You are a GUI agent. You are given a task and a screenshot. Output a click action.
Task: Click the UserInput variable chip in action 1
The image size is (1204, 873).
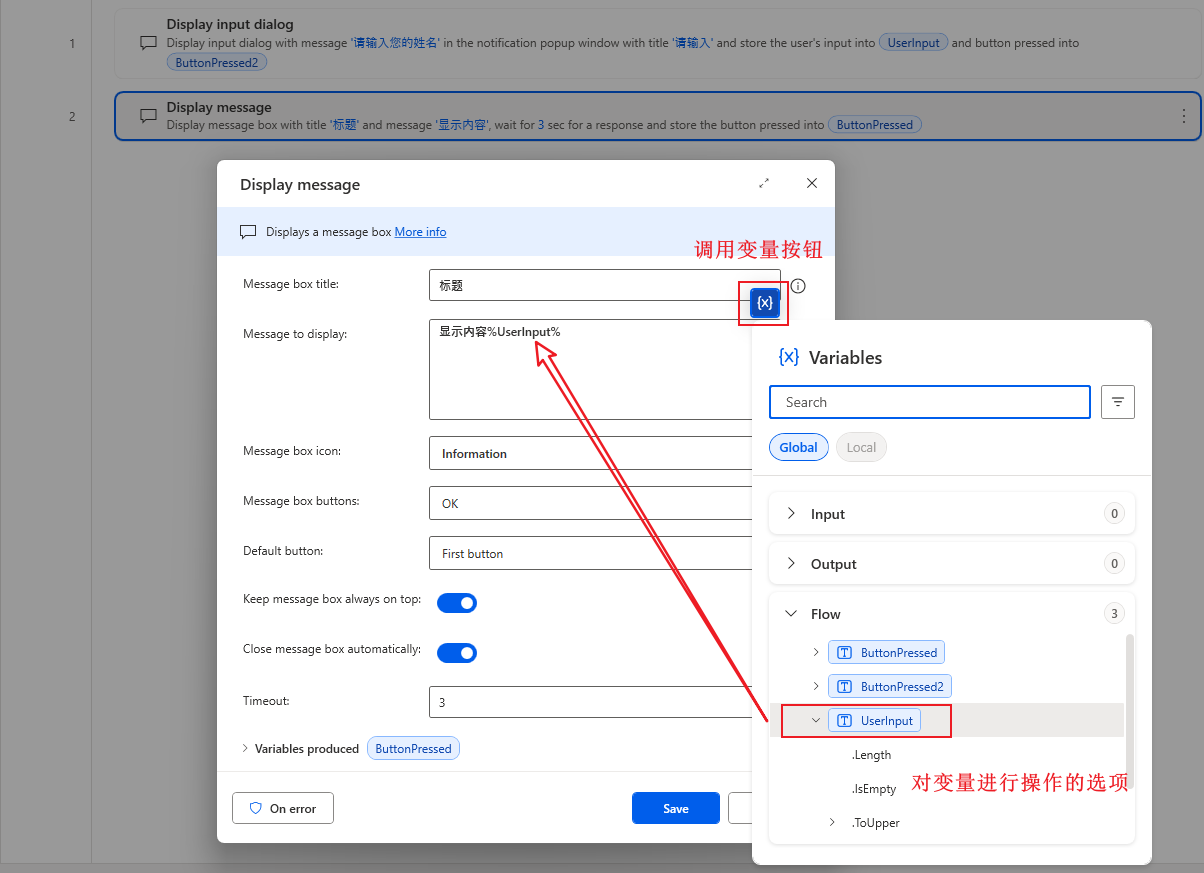point(913,43)
